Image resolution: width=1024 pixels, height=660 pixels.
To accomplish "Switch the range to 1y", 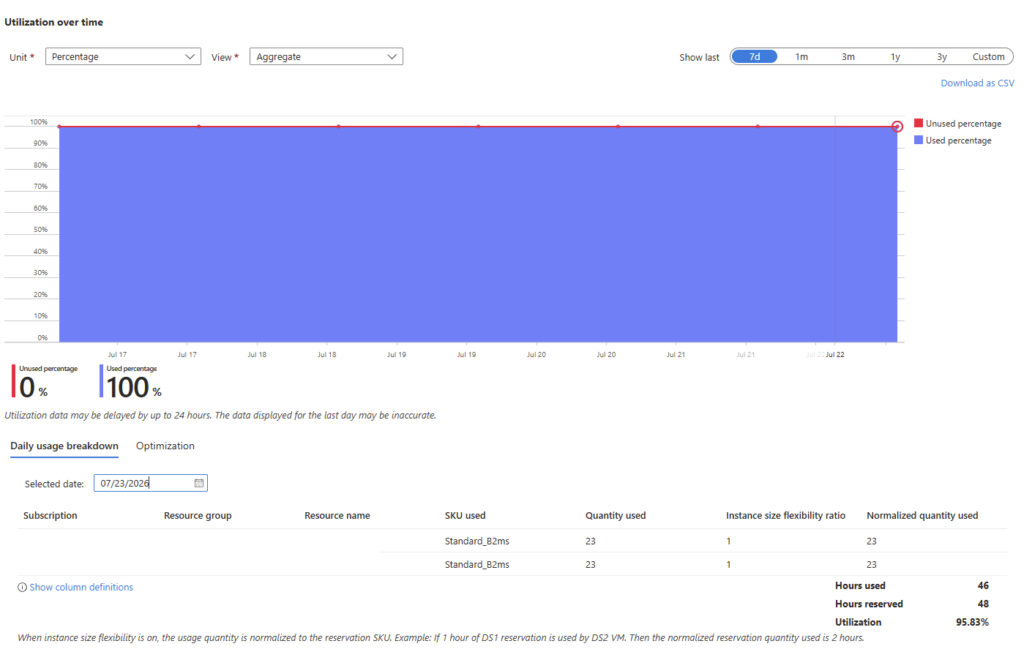I will coord(895,57).
